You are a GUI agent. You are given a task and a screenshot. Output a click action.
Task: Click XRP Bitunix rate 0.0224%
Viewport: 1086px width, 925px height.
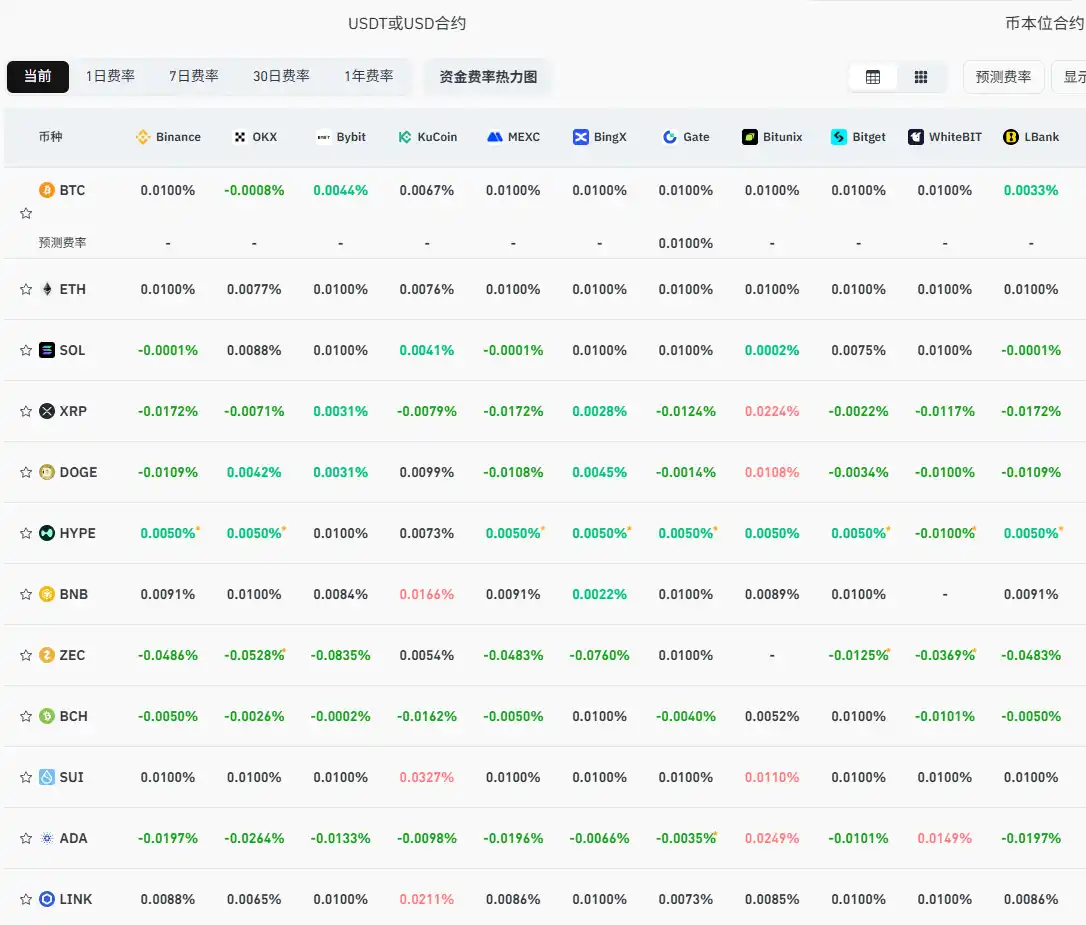click(x=772, y=411)
